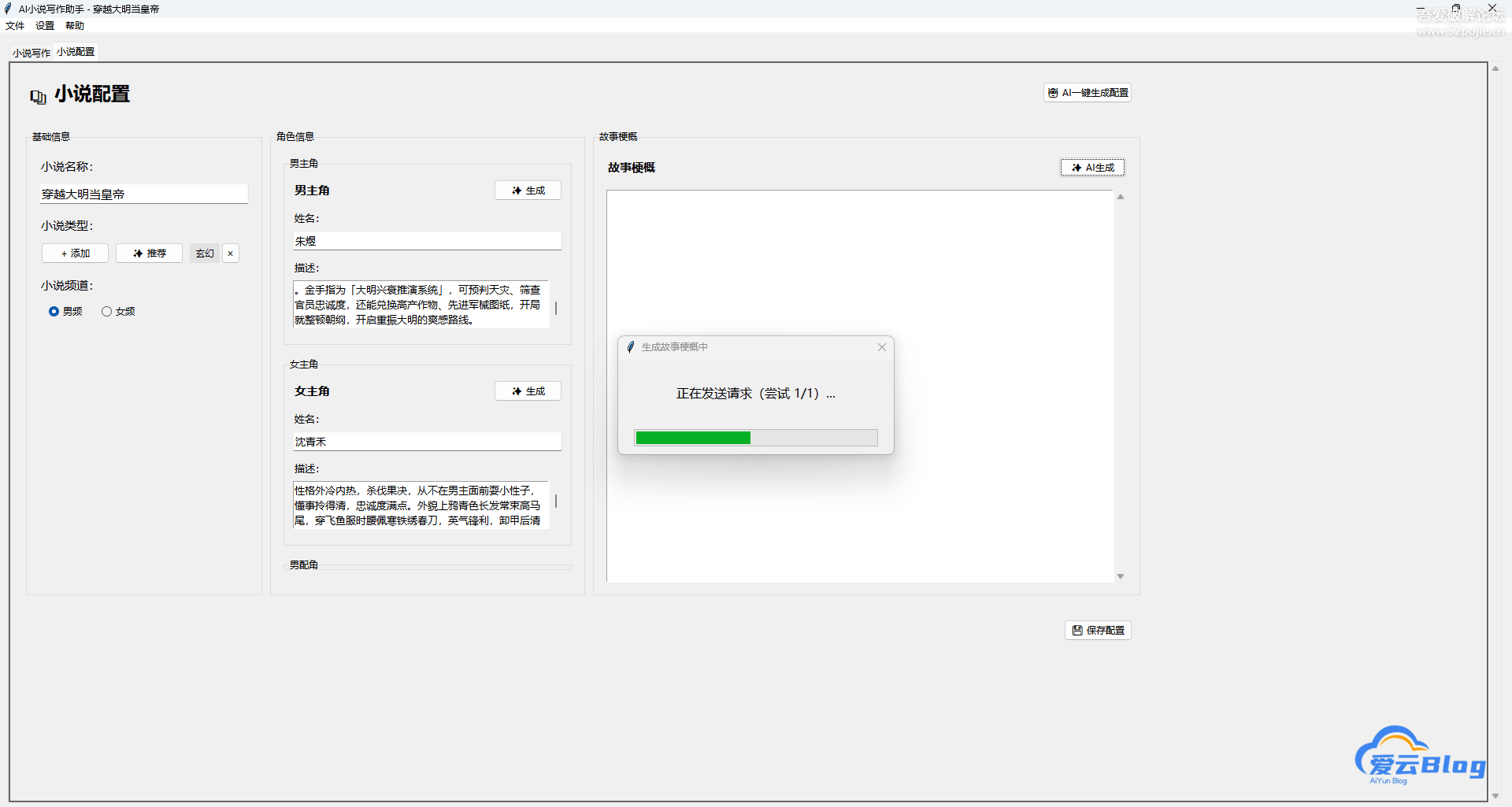Viewport: 1512px width, 807px height.
Task: Switch to the 小说写作 tab
Action: coord(31,53)
